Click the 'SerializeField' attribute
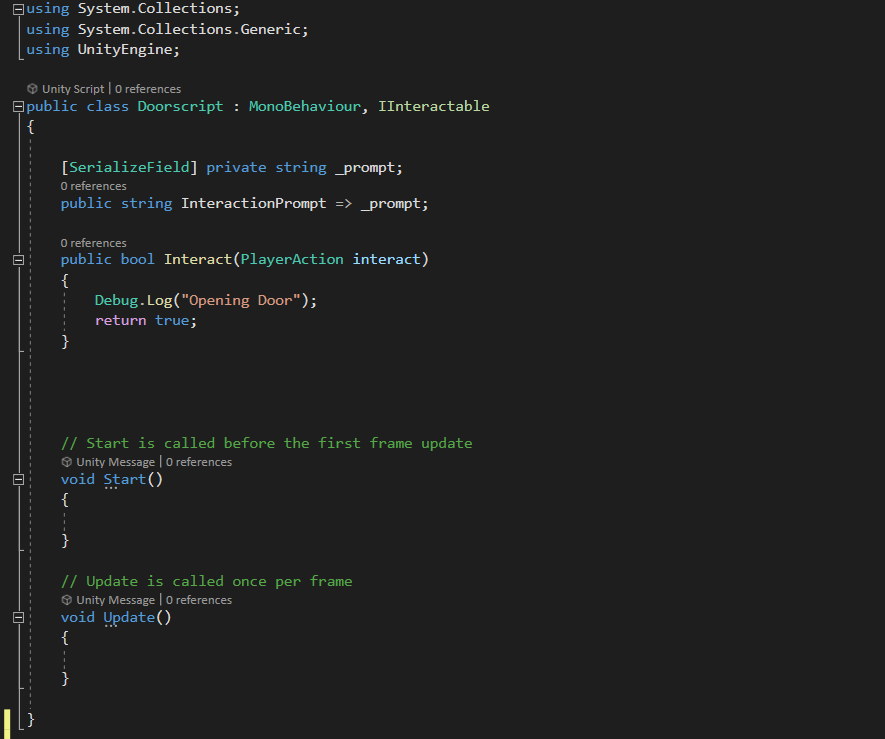 tap(129, 167)
